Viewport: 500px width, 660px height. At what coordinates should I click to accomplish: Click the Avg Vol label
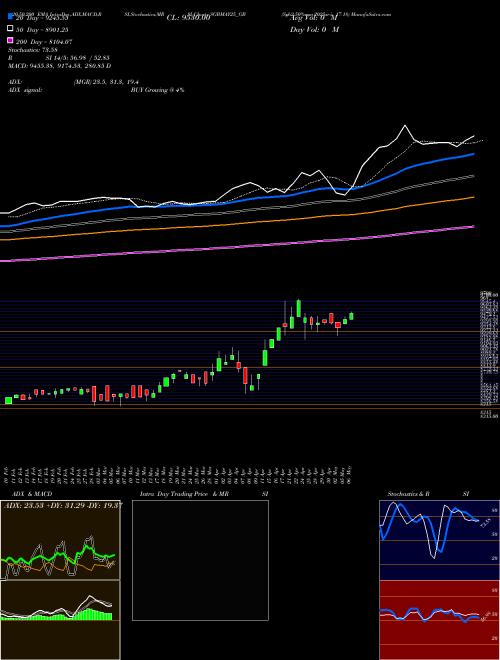(314, 18)
